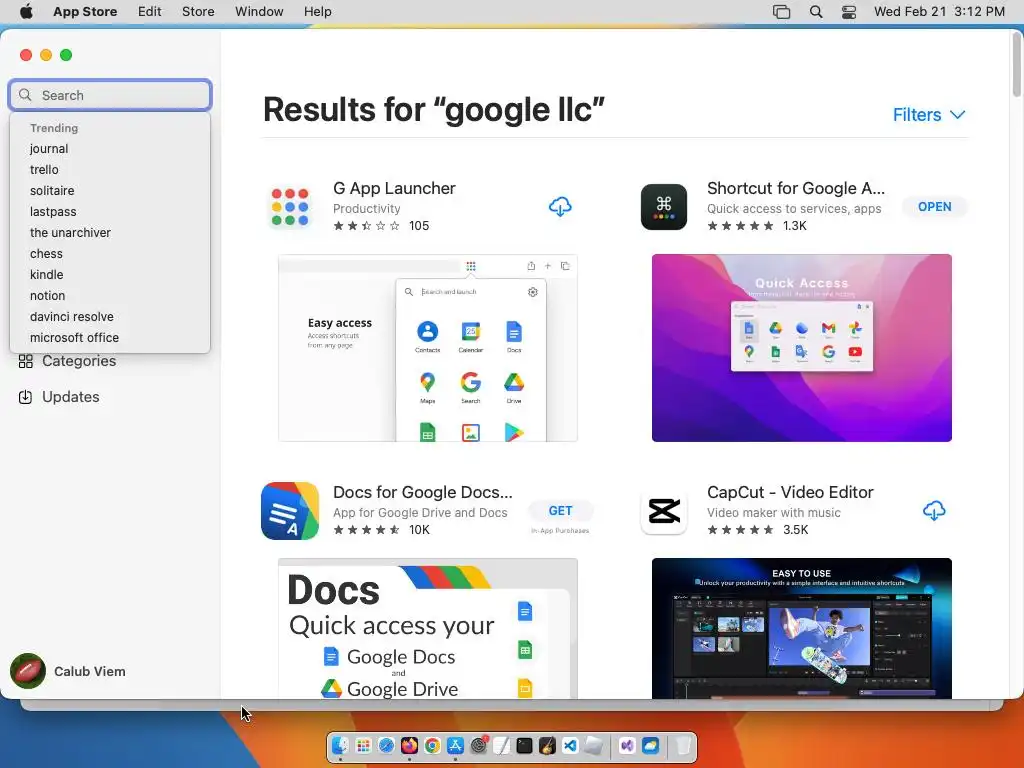Open G App Launcher title link
This screenshot has width=1024, height=768.
394,189
